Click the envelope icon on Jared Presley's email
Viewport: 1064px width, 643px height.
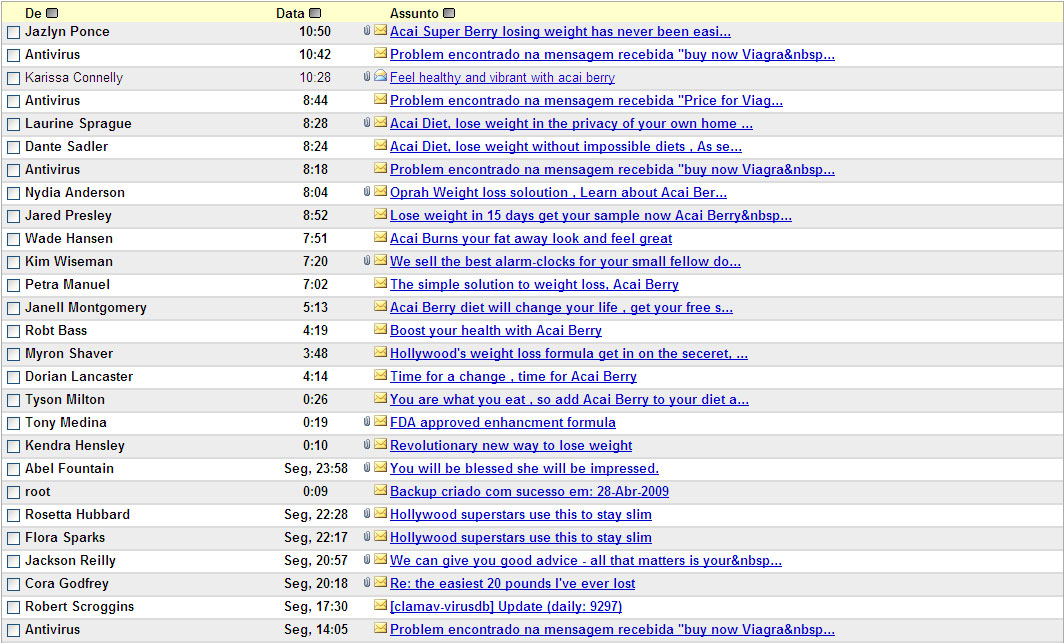click(380, 215)
